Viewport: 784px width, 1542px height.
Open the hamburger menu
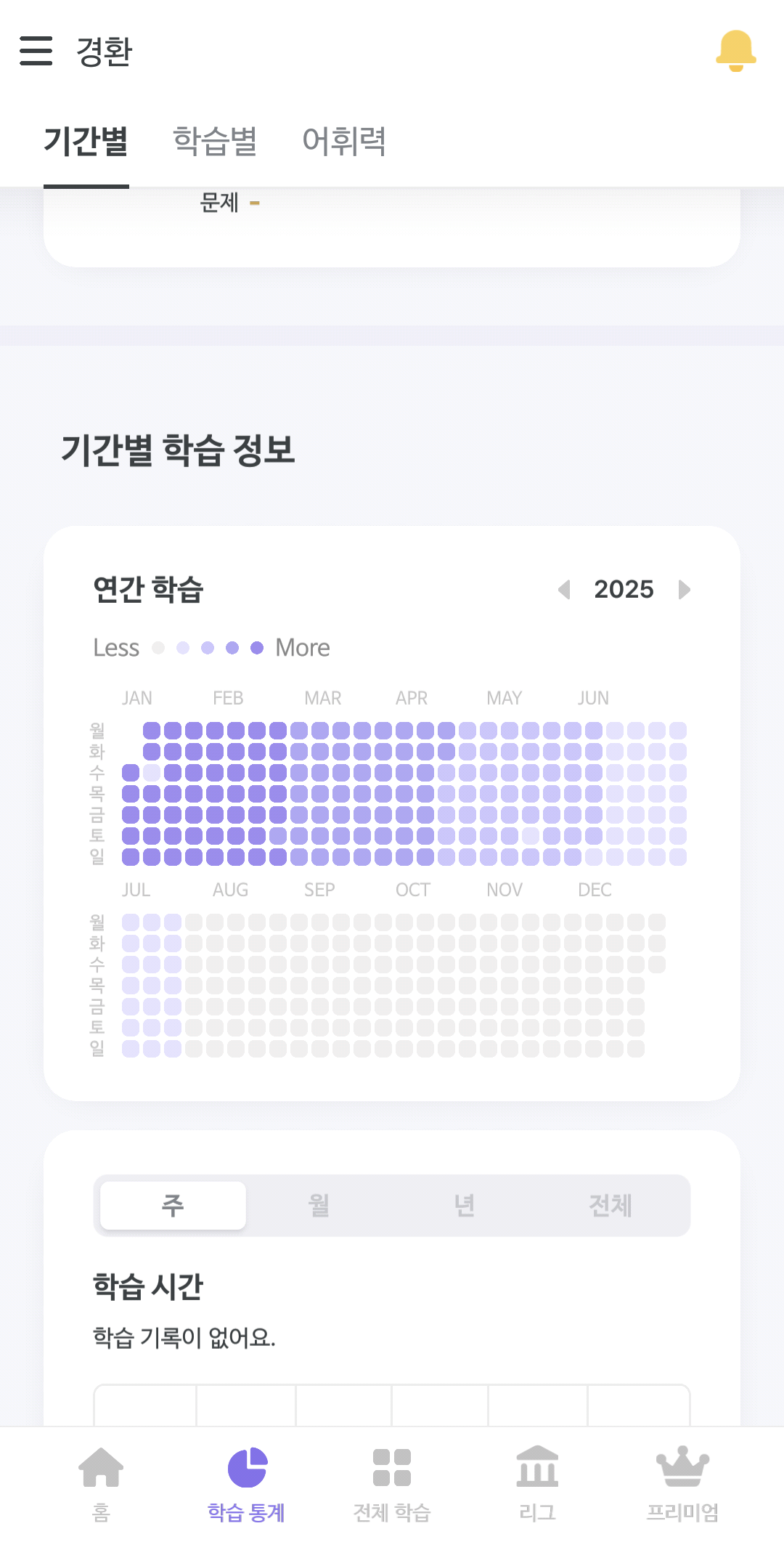pos(36,51)
